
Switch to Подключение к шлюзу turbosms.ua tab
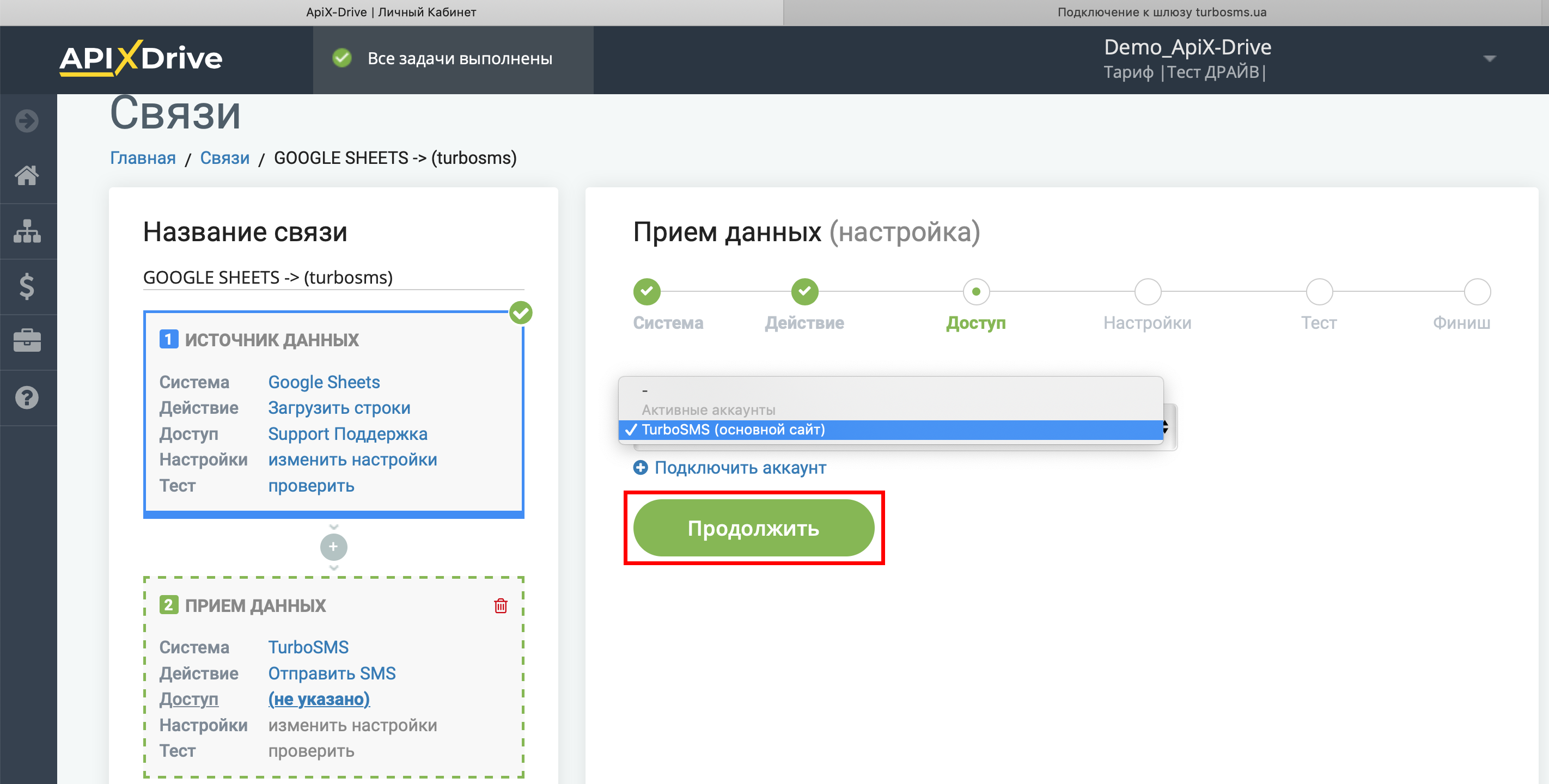coord(1162,12)
